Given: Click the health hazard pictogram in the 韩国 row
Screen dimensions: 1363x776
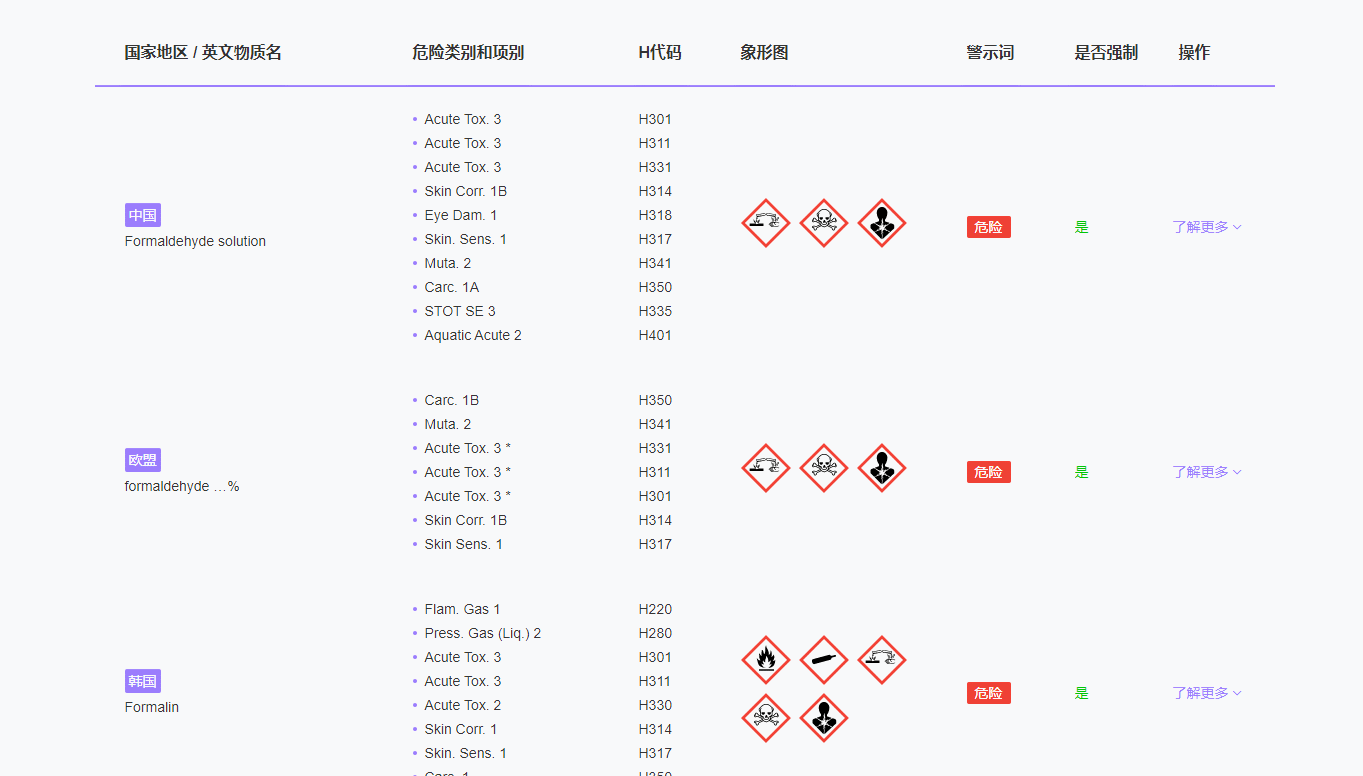Looking at the screenshot, I should [824, 718].
